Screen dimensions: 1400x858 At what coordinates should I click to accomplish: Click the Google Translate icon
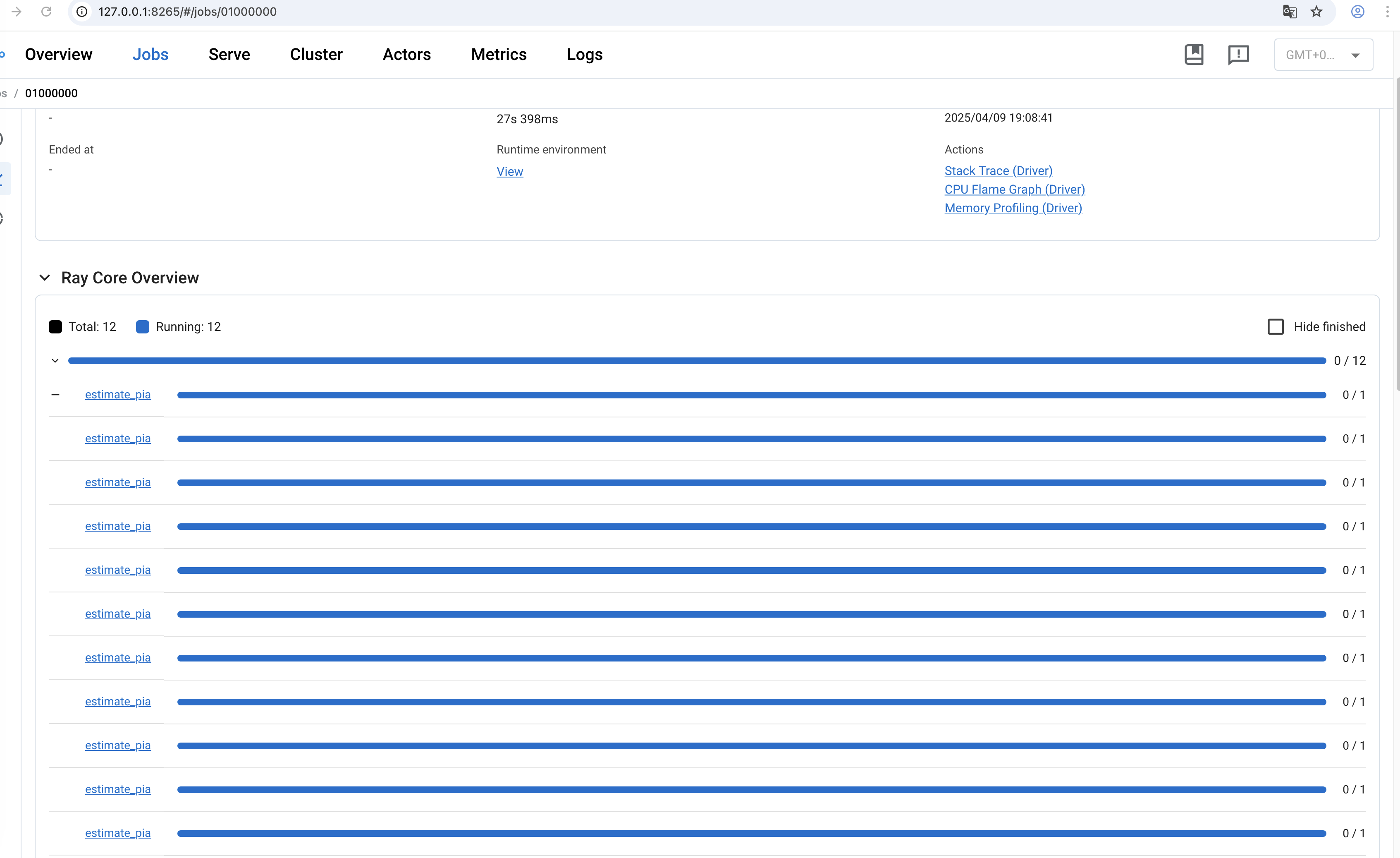point(1289,11)
